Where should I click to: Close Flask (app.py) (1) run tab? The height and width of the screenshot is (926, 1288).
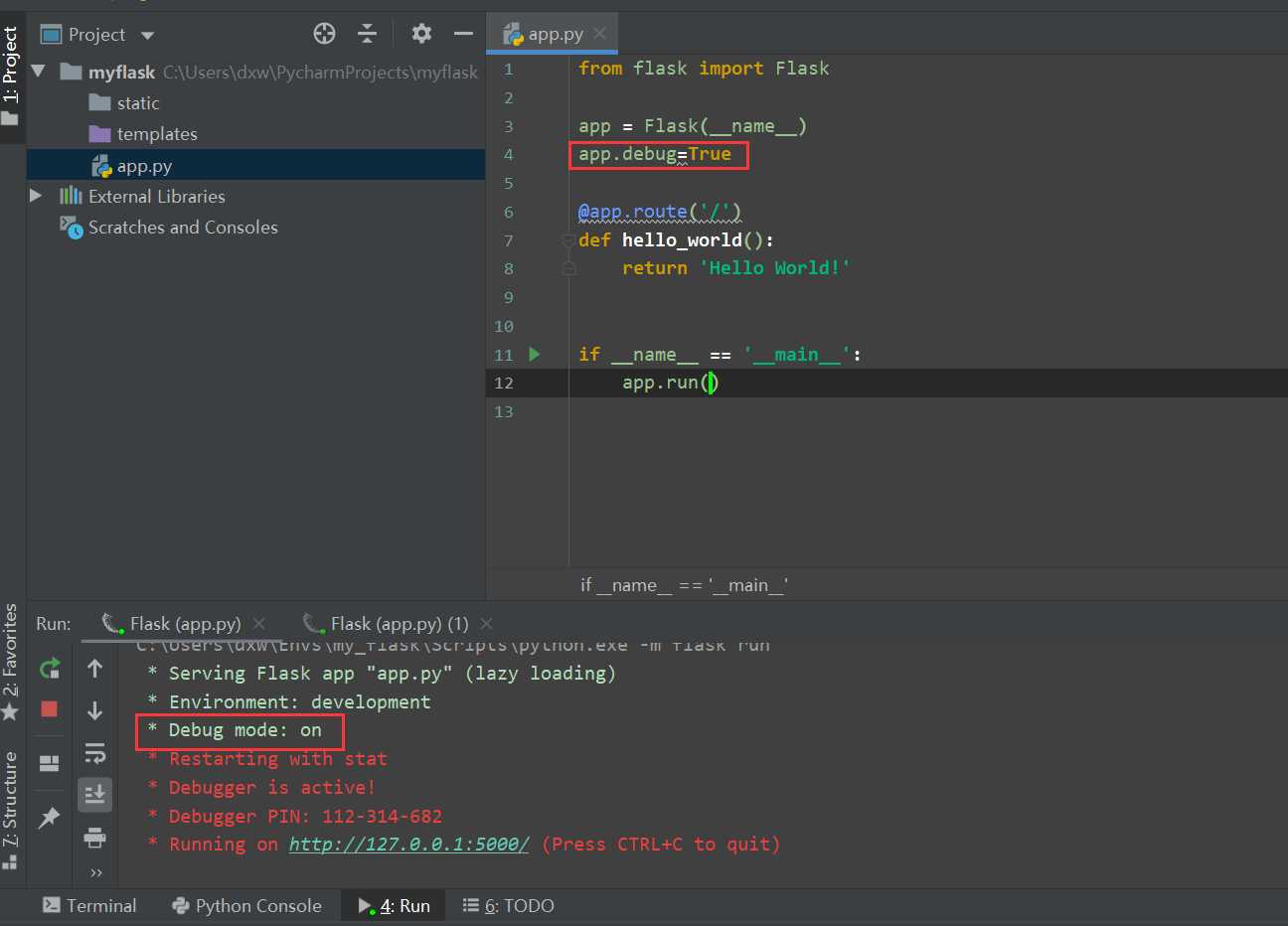pos(486,624)
